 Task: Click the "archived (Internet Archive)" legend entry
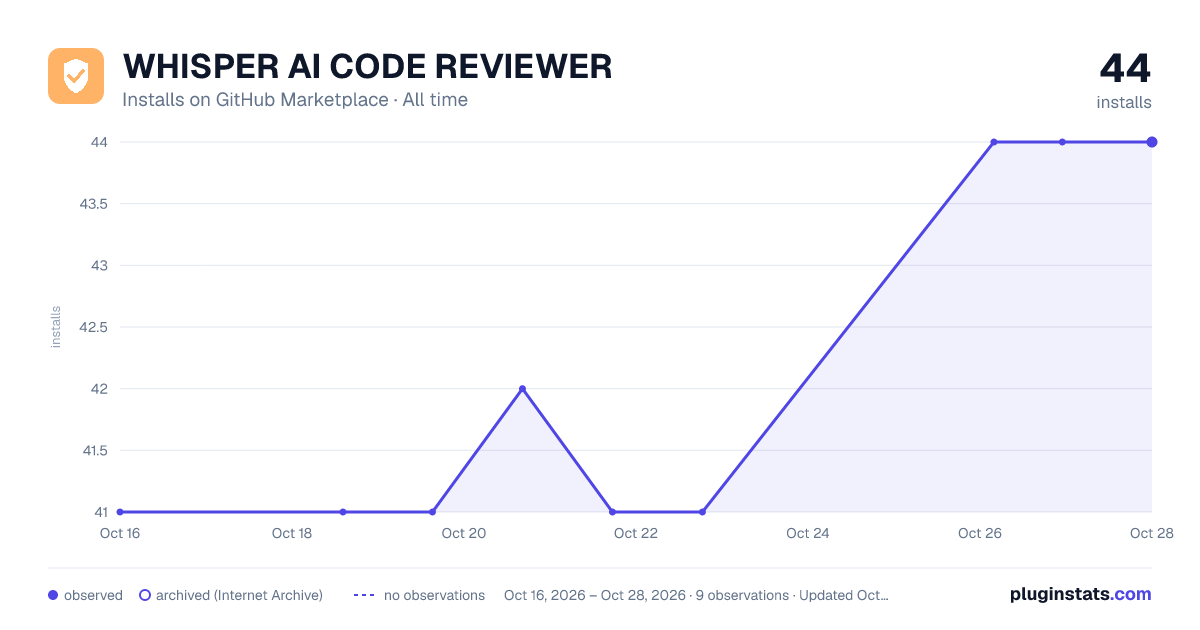pos(230,595)
